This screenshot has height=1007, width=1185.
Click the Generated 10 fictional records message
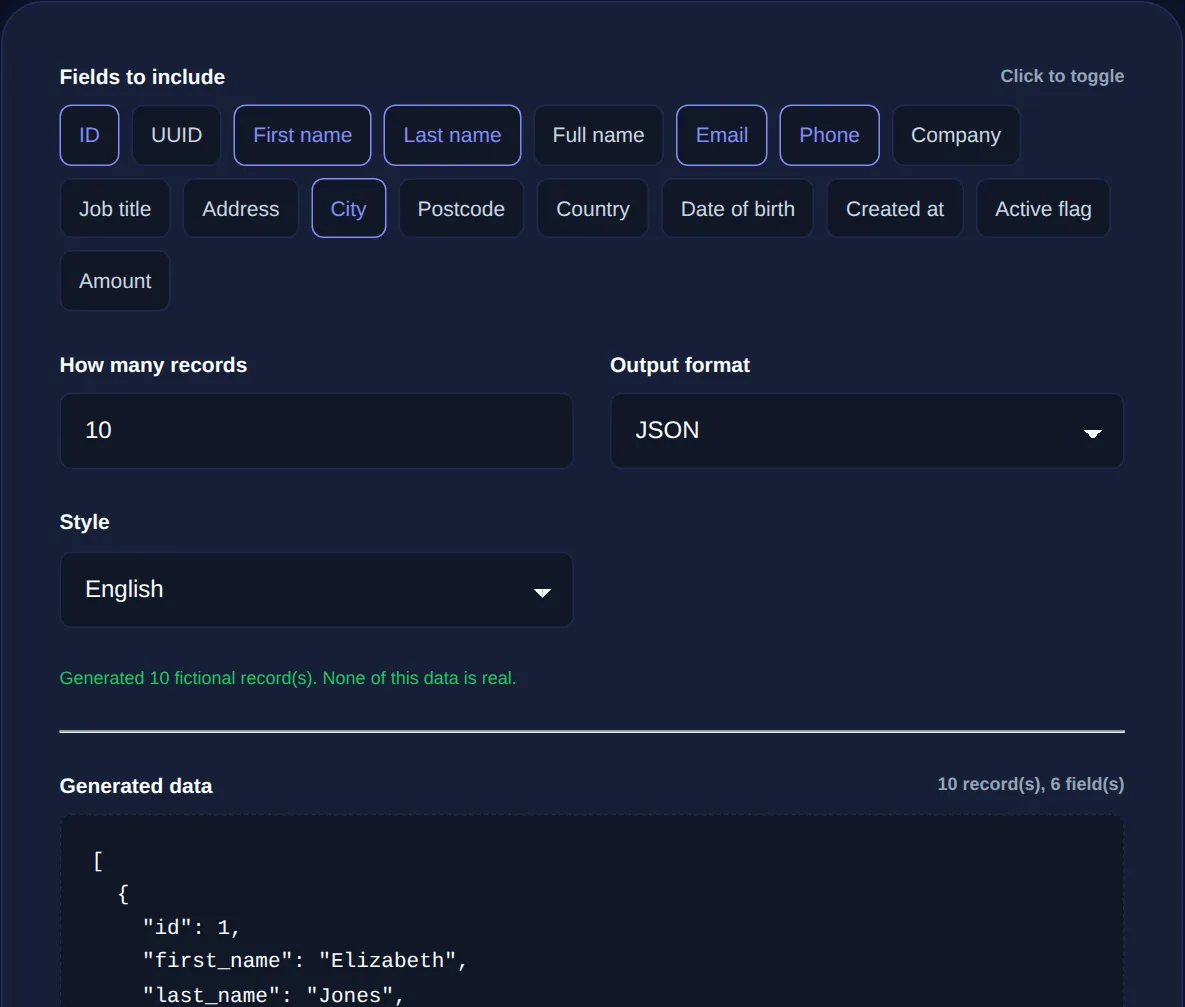point(288,678)
